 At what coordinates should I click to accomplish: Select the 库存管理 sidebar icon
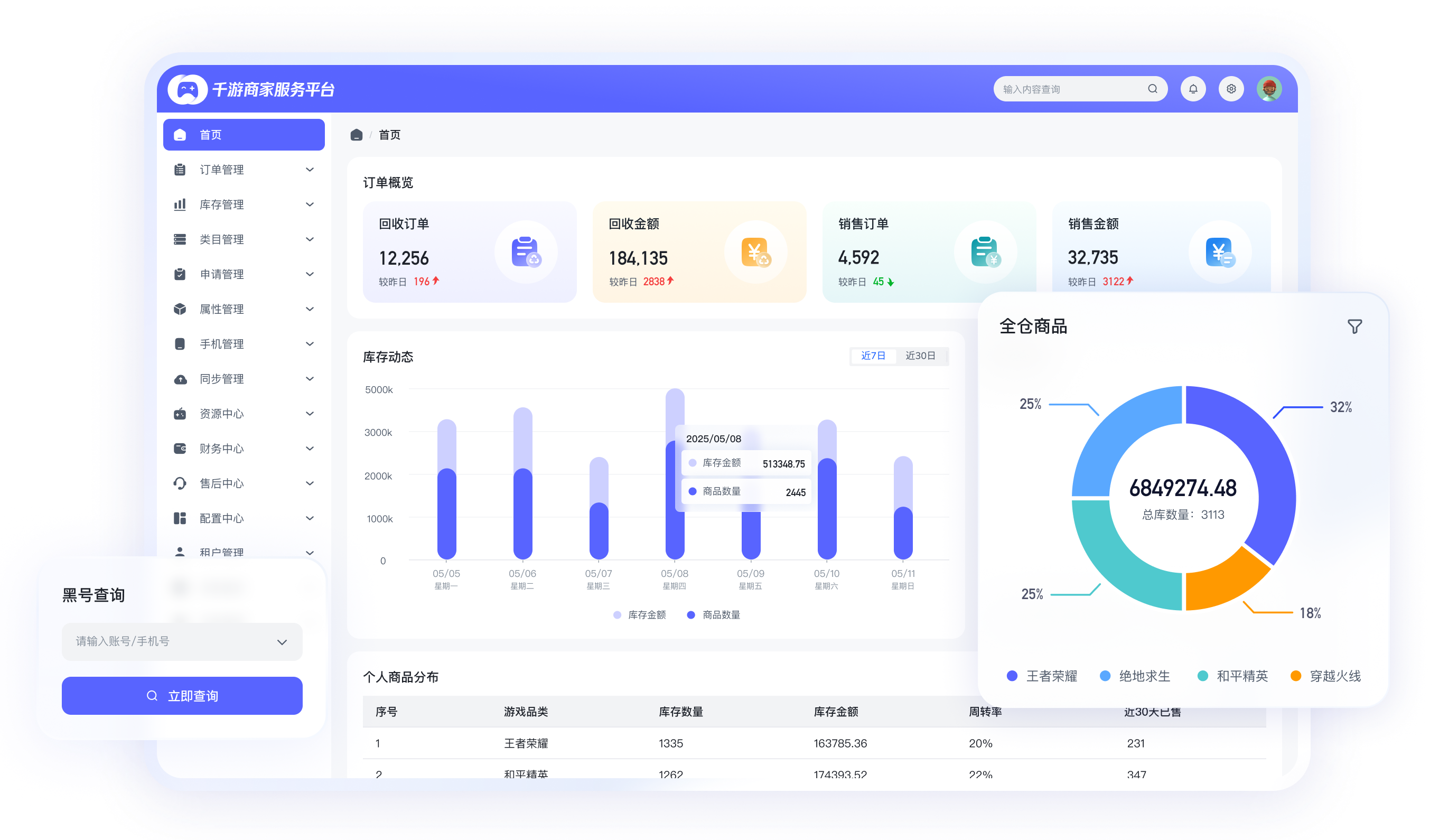coord(180,204)
